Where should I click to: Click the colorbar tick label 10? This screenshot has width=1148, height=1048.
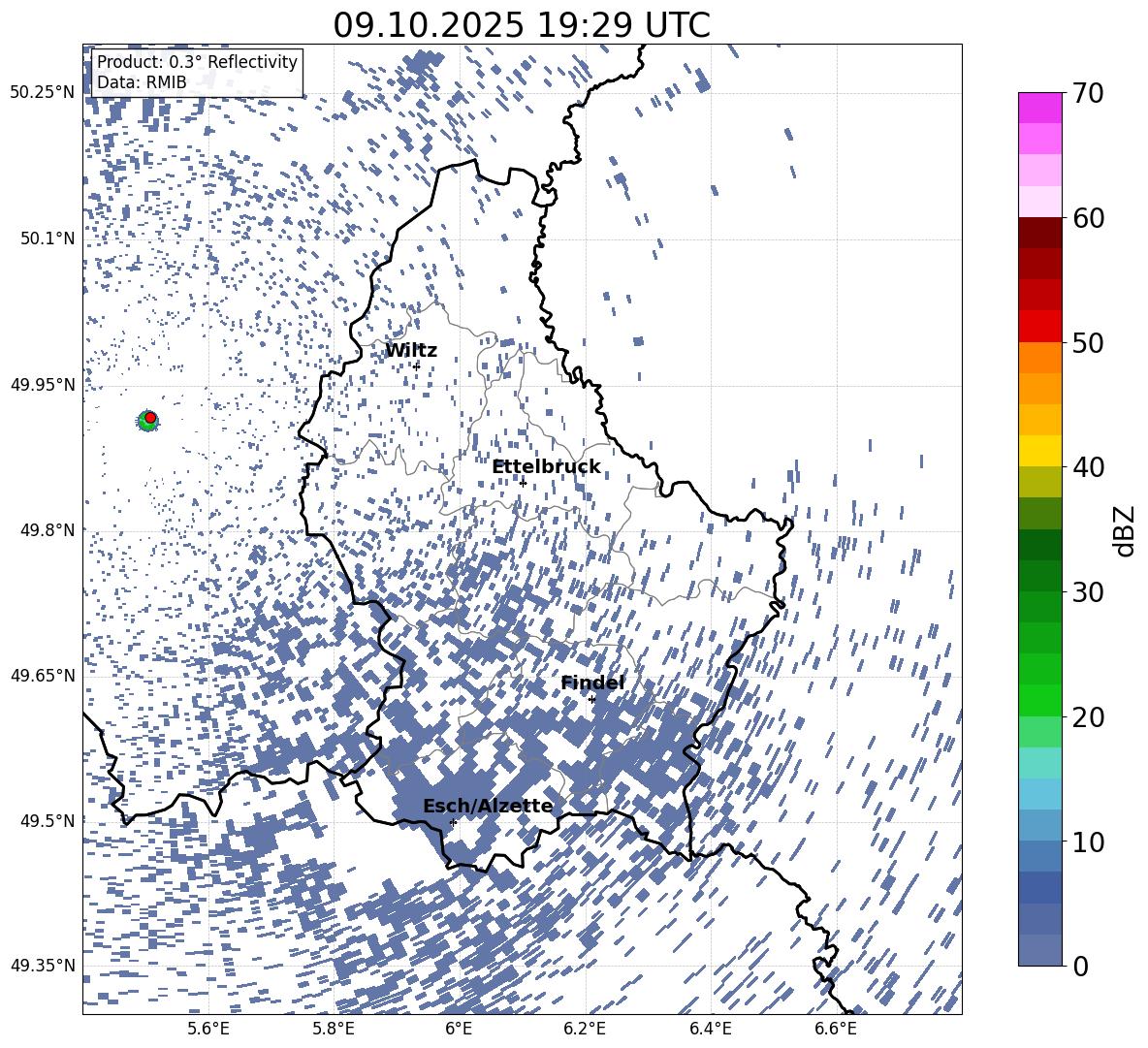coord(1089,842)
